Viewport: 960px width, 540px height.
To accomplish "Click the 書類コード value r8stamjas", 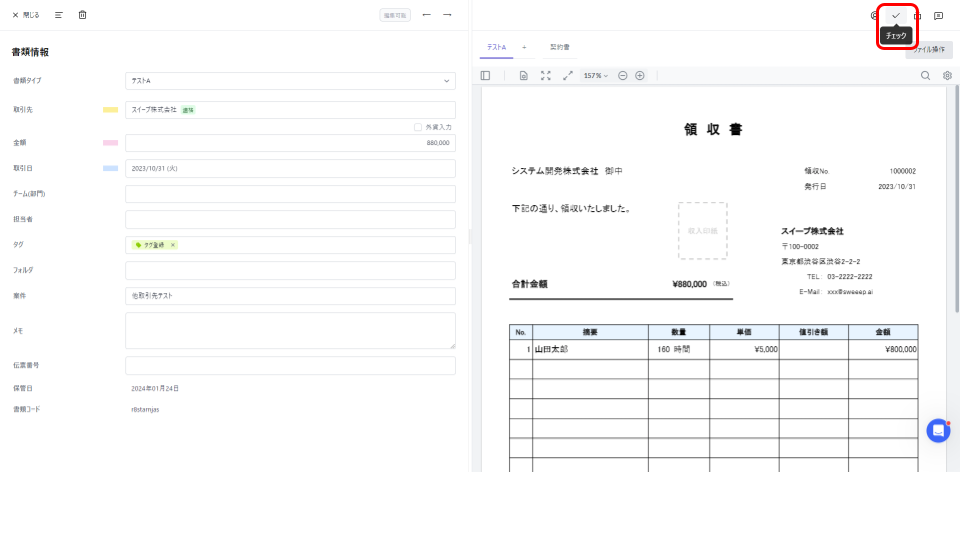I will pos(145,410).
